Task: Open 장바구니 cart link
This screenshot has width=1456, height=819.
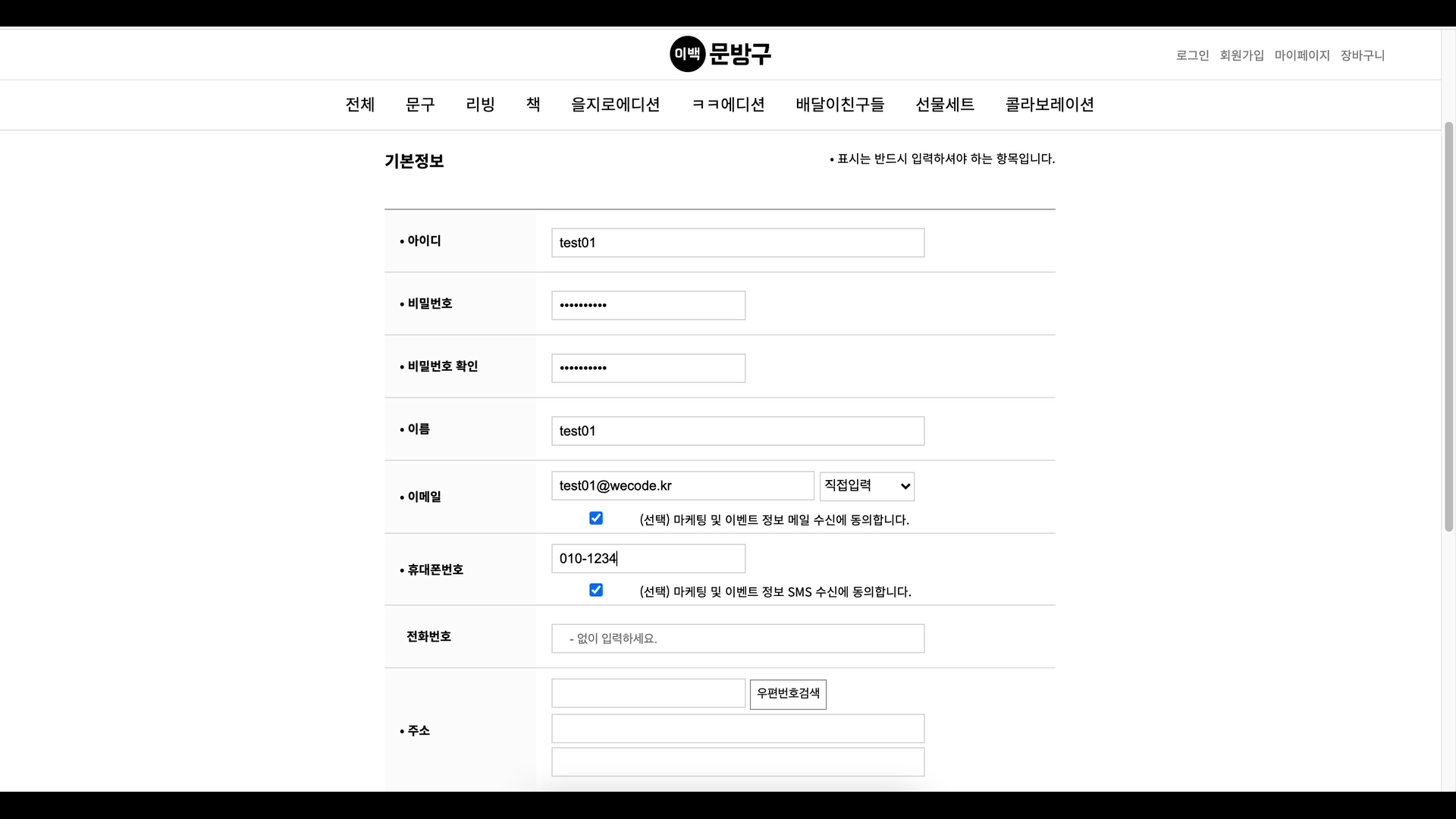Action: click(1362, 55)
